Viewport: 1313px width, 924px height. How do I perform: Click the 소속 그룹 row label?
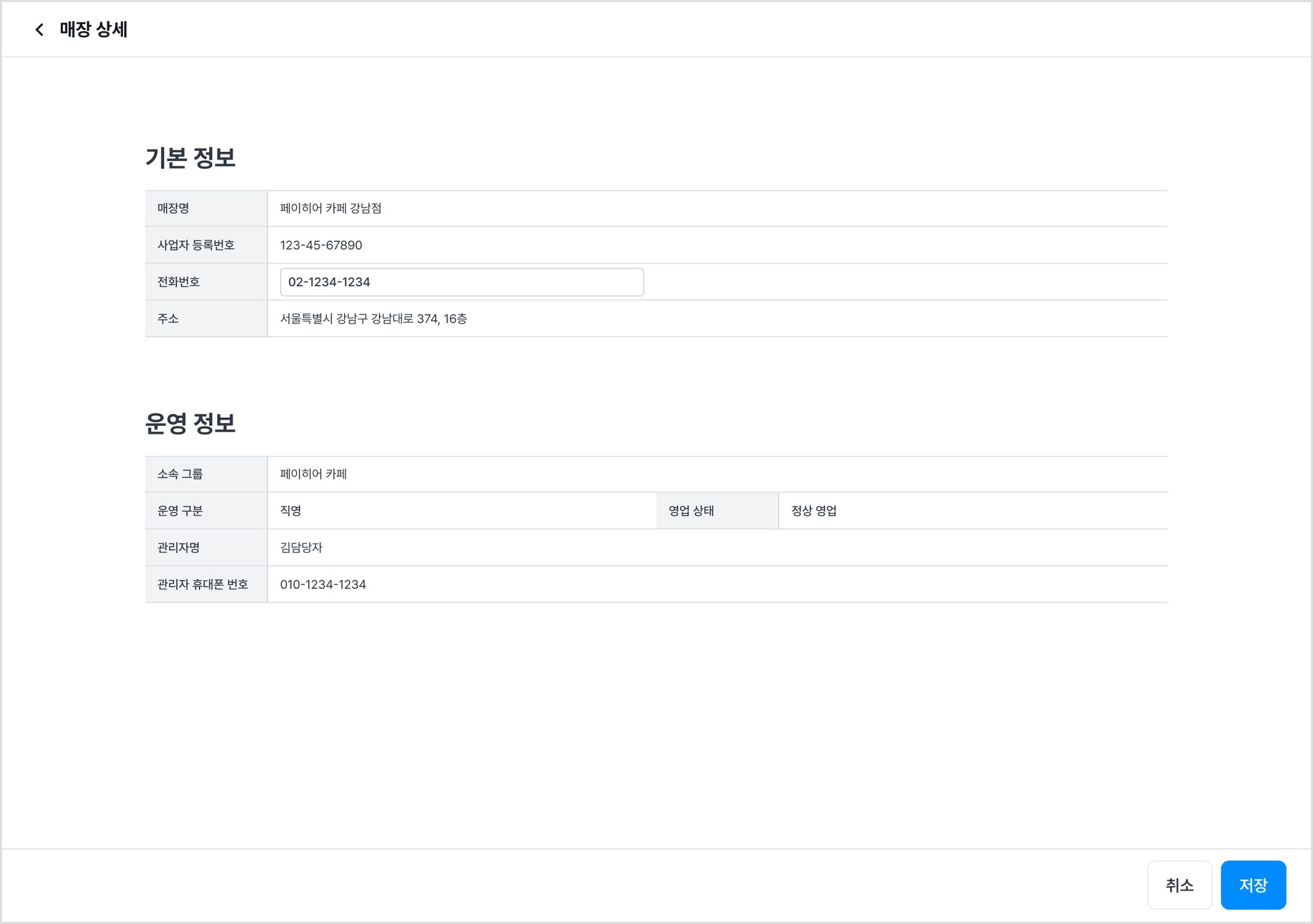(180, 474)
